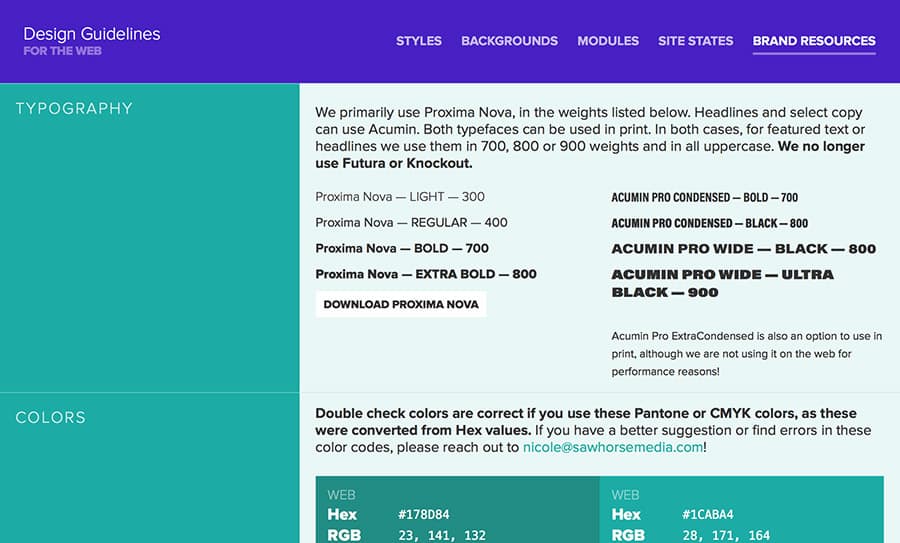Select the lighter teal #1CABA4 swatch
This screenshot has width=900, height=543.
pos(742,510)
